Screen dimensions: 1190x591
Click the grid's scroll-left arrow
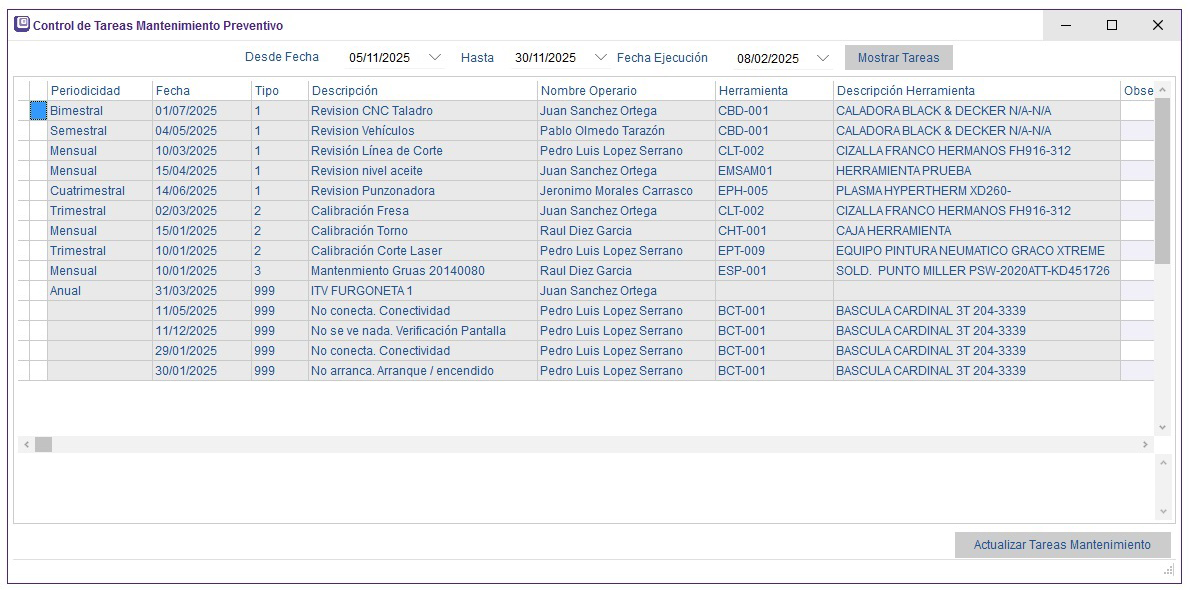[x=25, y=444]
